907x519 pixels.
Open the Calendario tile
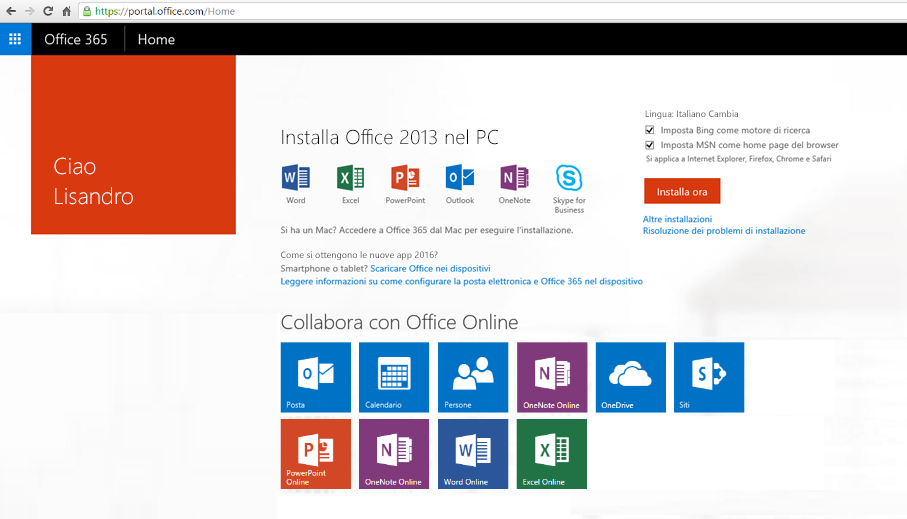click(394, 377)
